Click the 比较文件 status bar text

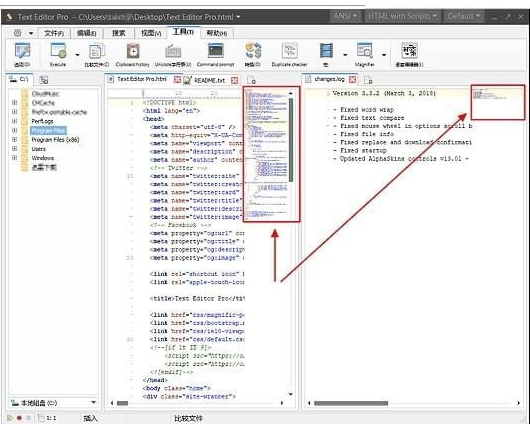pos(188,418)
